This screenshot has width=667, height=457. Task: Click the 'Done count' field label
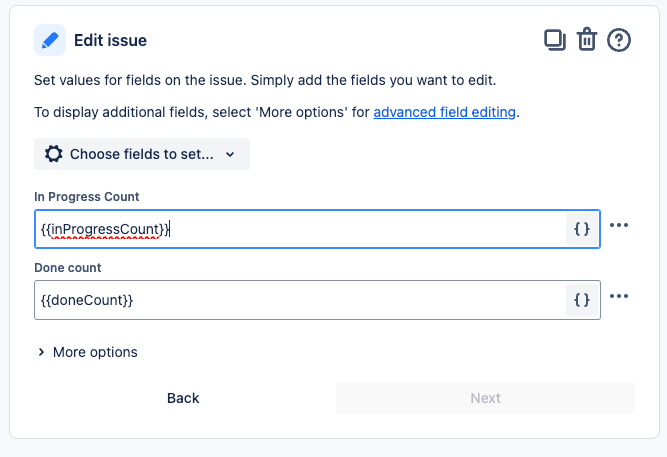(x=68, y=267)
